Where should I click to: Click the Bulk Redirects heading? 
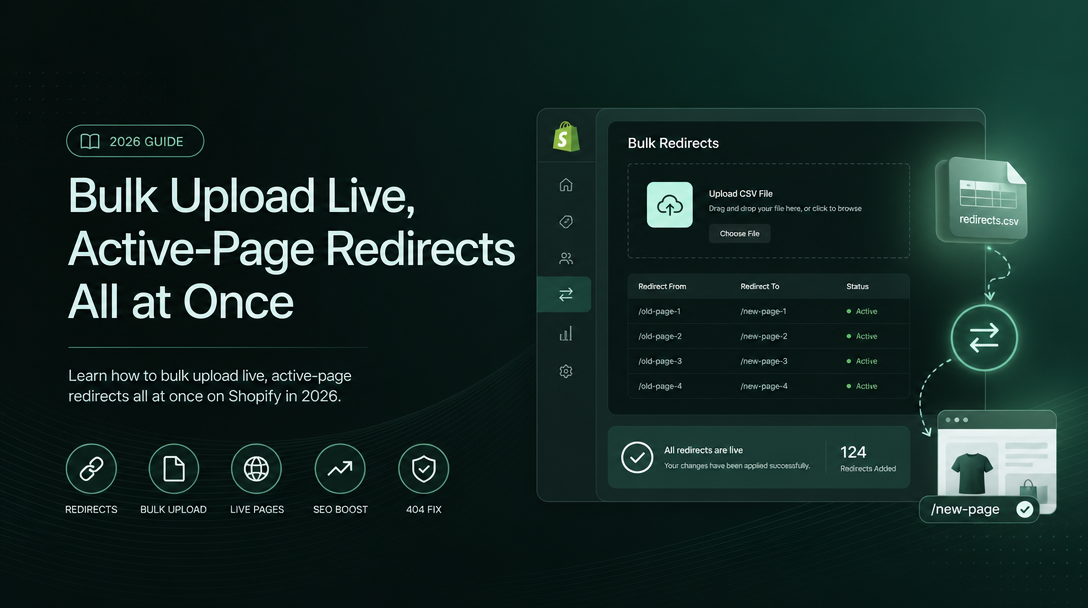(x=673, y=143)
